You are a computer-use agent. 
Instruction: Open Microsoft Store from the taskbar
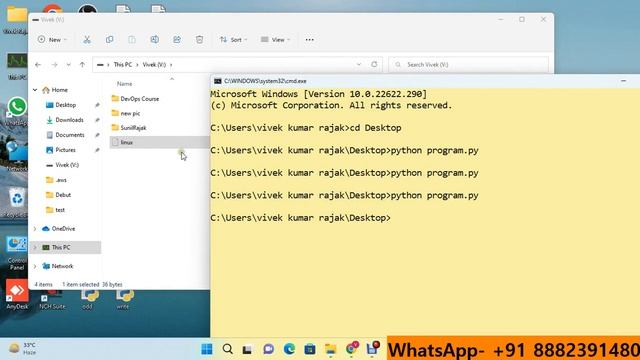(310, 349)
